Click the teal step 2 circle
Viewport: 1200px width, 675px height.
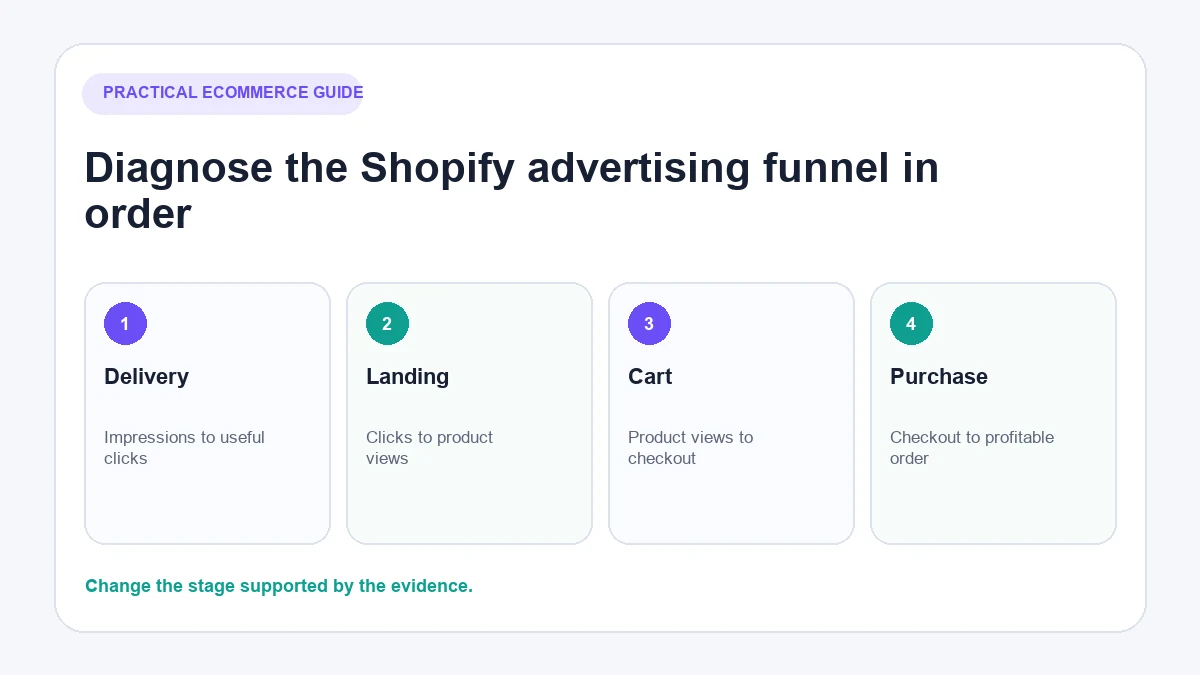(387, 324)
